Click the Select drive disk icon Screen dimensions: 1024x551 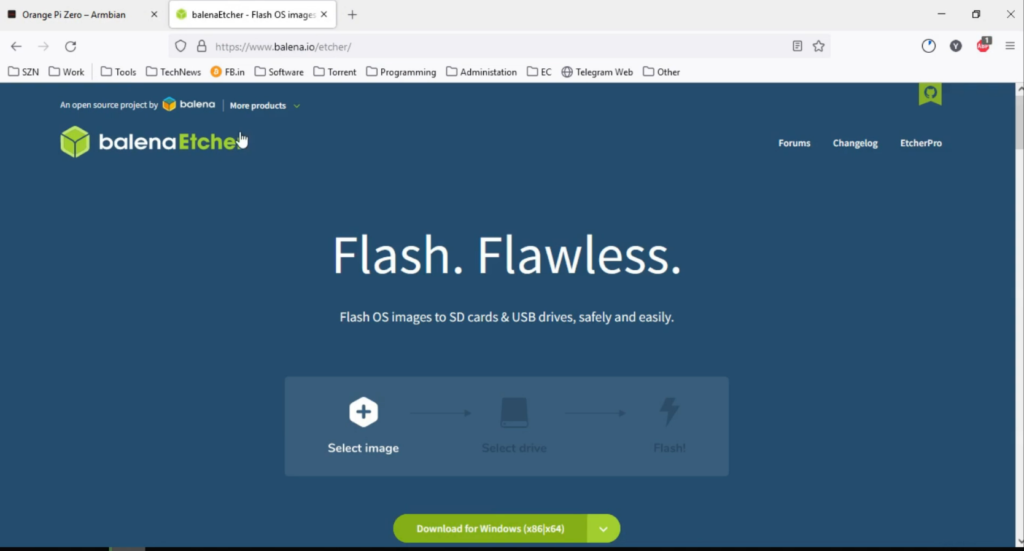(514, 413)
